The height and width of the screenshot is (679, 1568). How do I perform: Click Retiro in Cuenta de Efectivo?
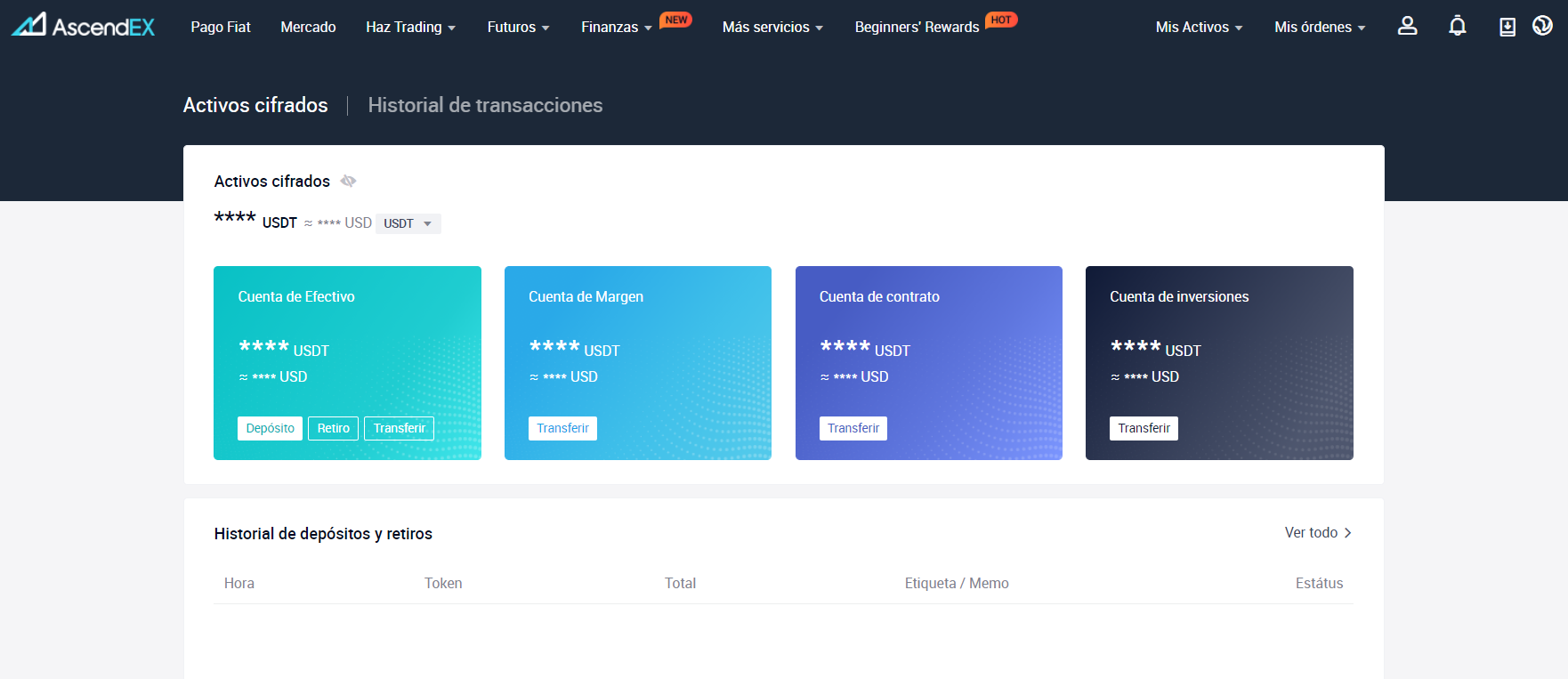pos(334,428)
